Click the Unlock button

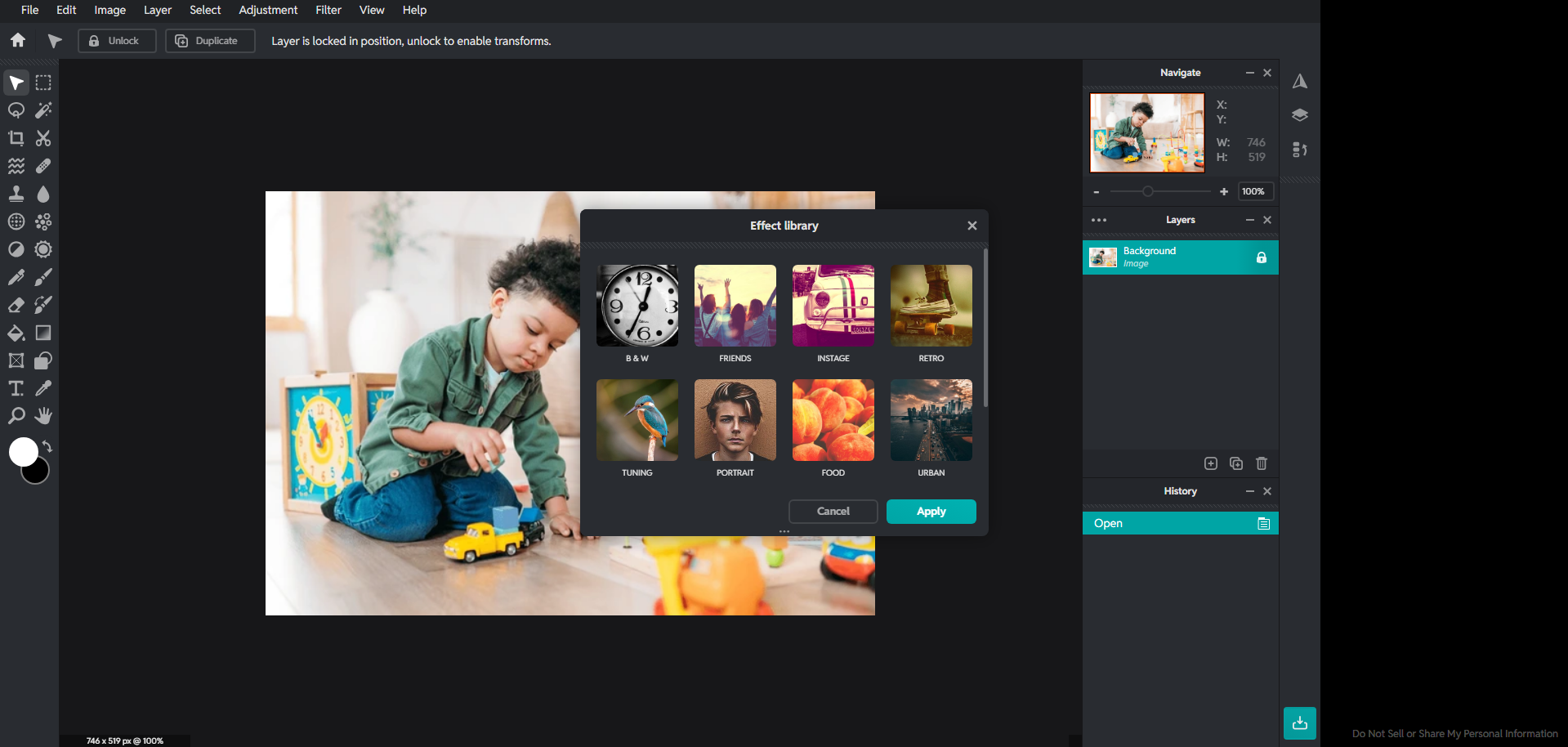click(x=117, y=41)
